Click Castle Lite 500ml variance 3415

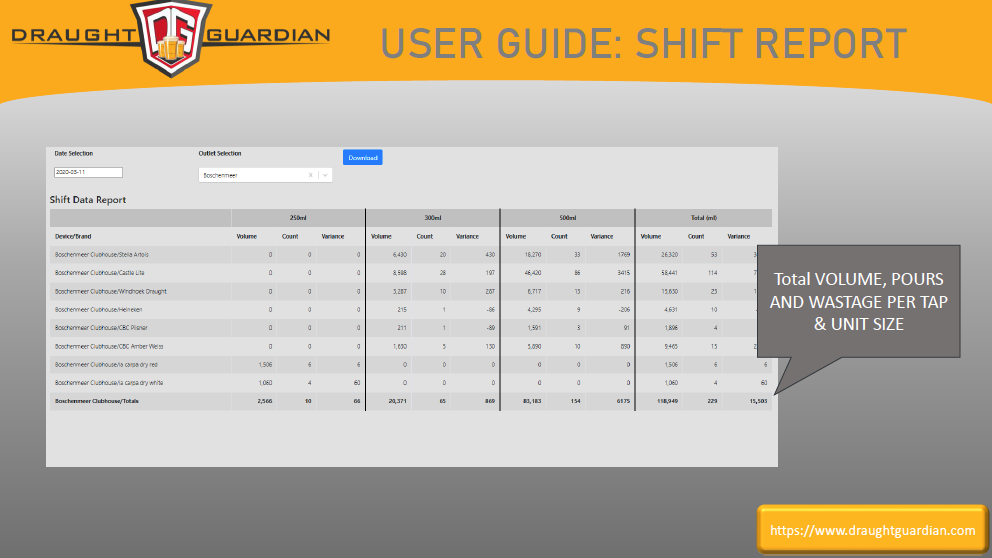point(624,273)
